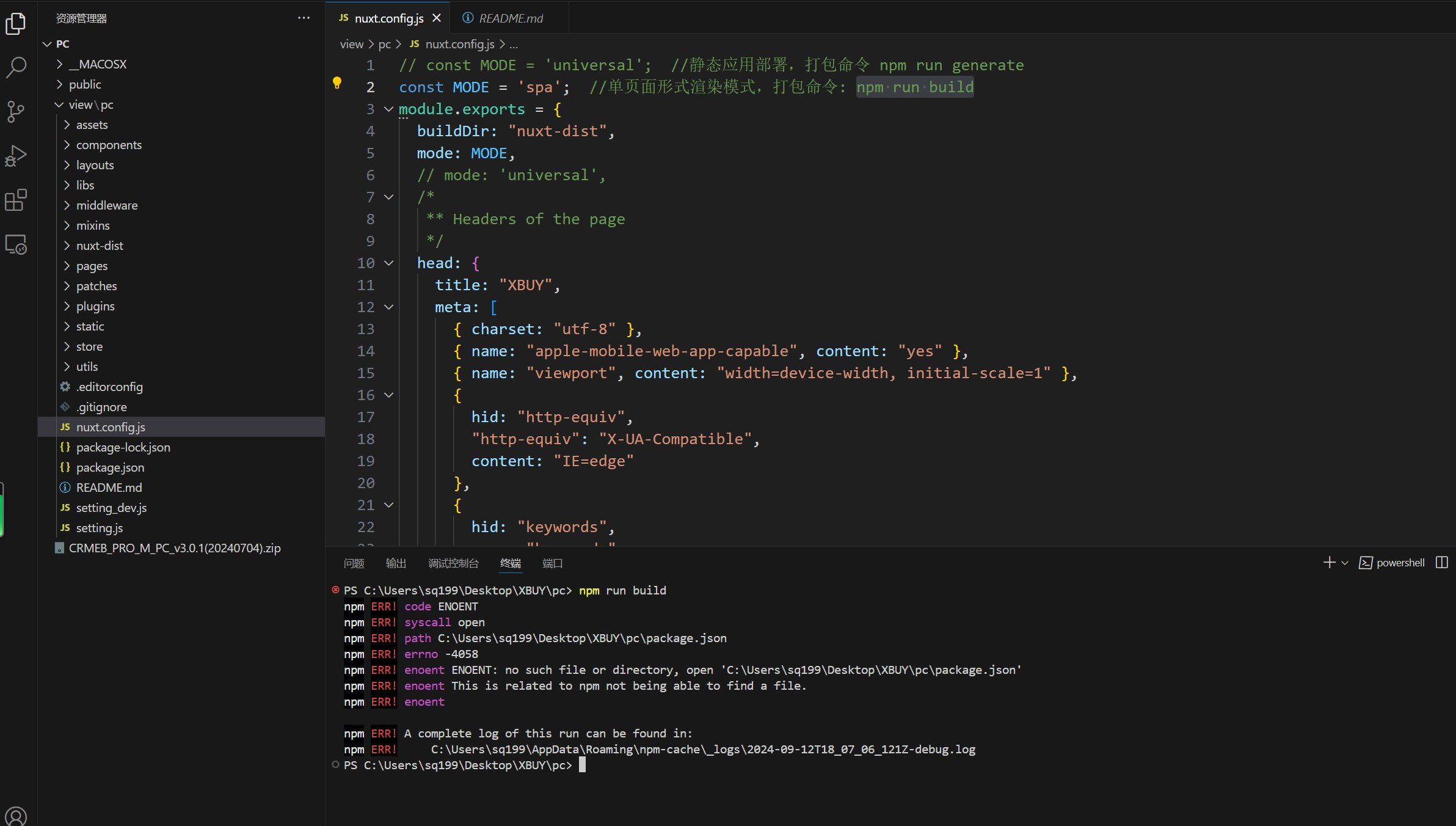Viewport: 1456px width, 826px height.
Task: Click the failed command error marker in terminal
Action: pyautogui.click(x=335, y=590)
